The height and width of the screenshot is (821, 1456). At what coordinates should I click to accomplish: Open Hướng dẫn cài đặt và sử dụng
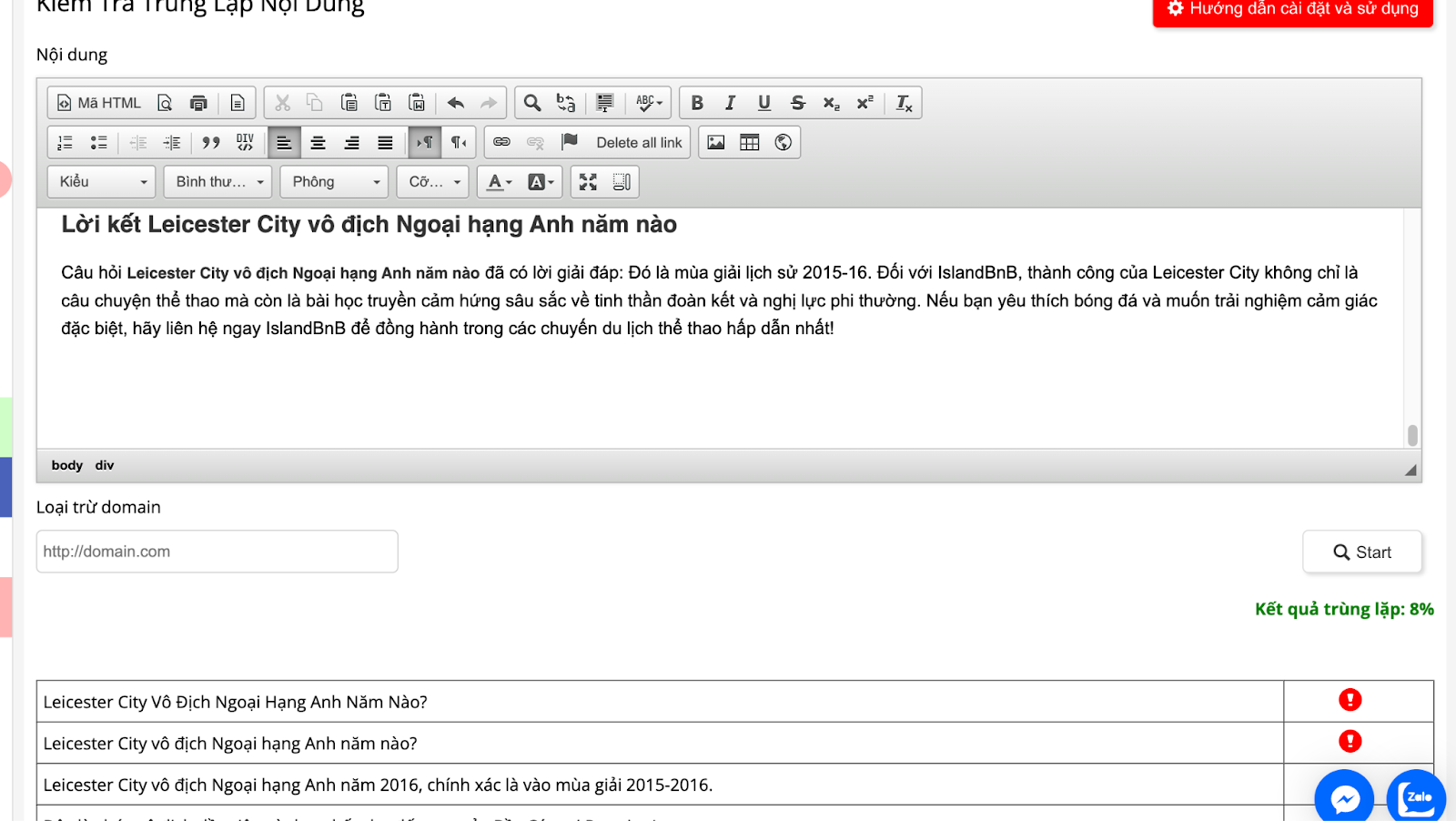pyautogui.click(x=1293, y=9)
